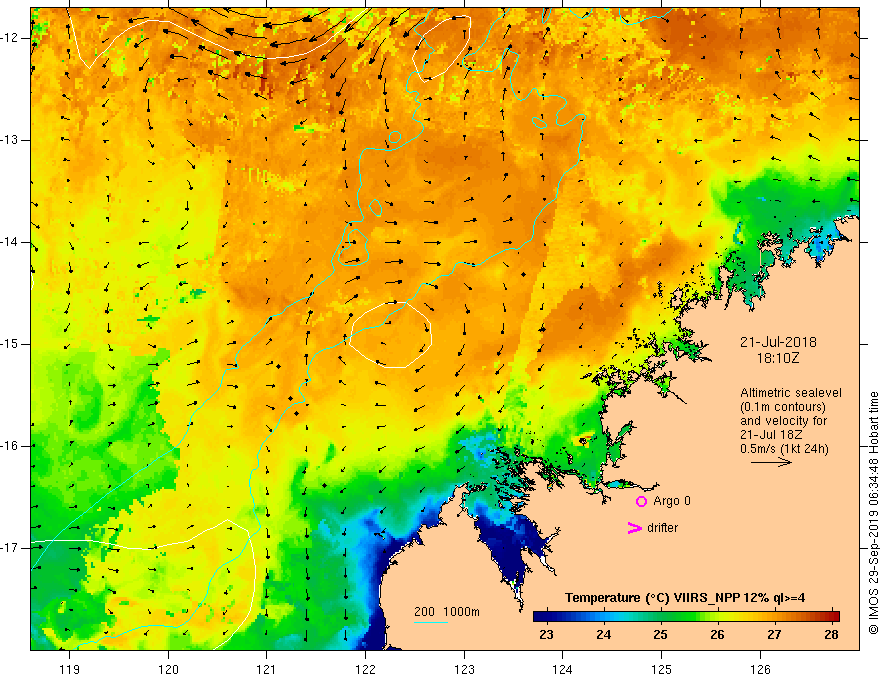Click the cyan 200 1000m contour line sample
The image size is (880, 680).
click(x=430, y=623)
